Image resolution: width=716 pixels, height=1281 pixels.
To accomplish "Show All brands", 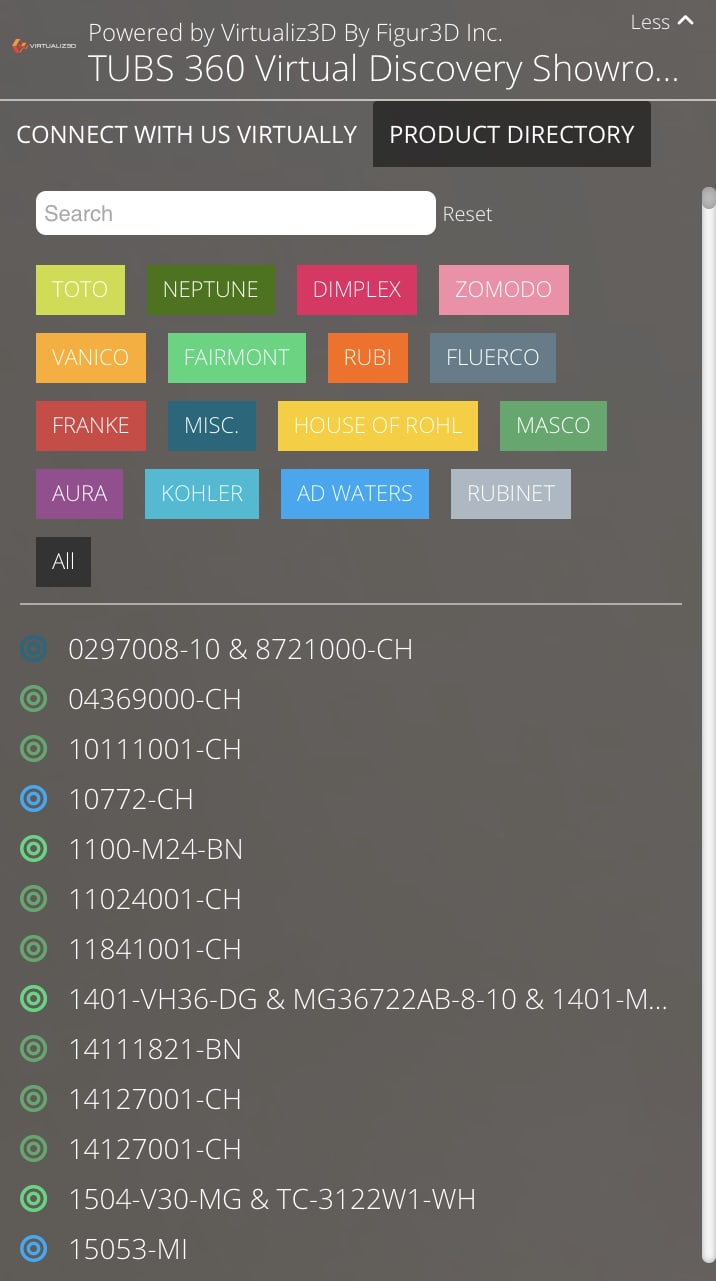I will point(64,562).
